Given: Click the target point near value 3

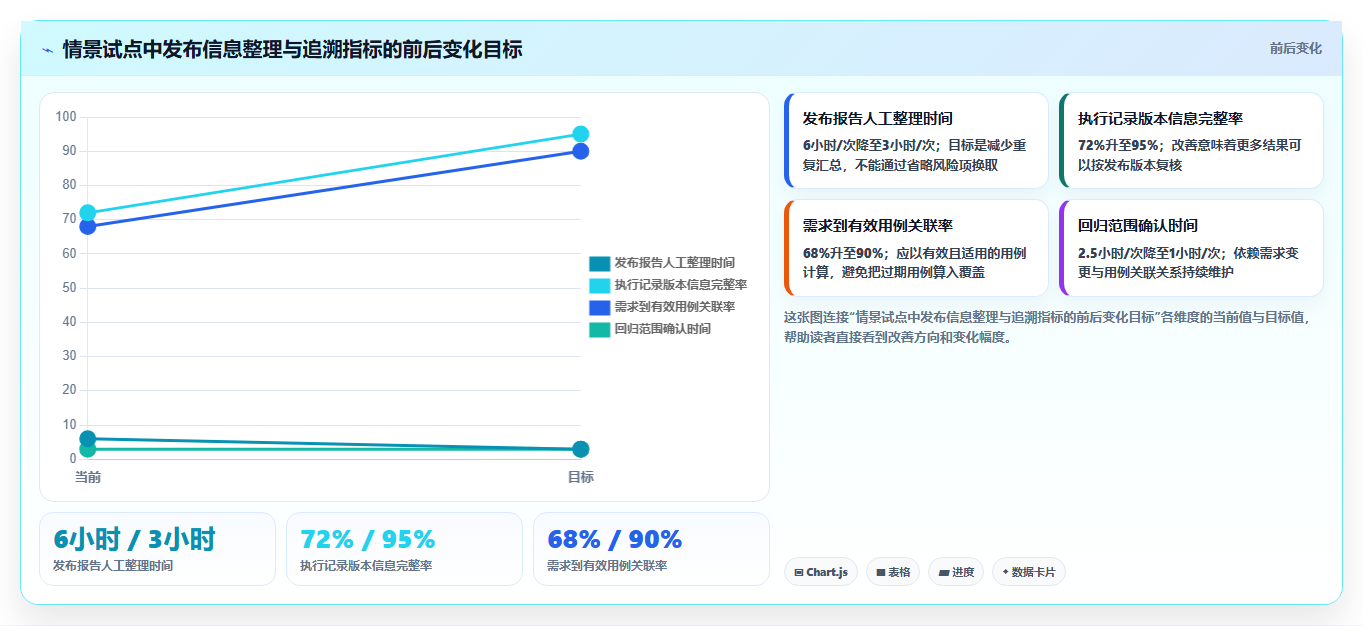Looking at the screenshot, I should (581, 449).
